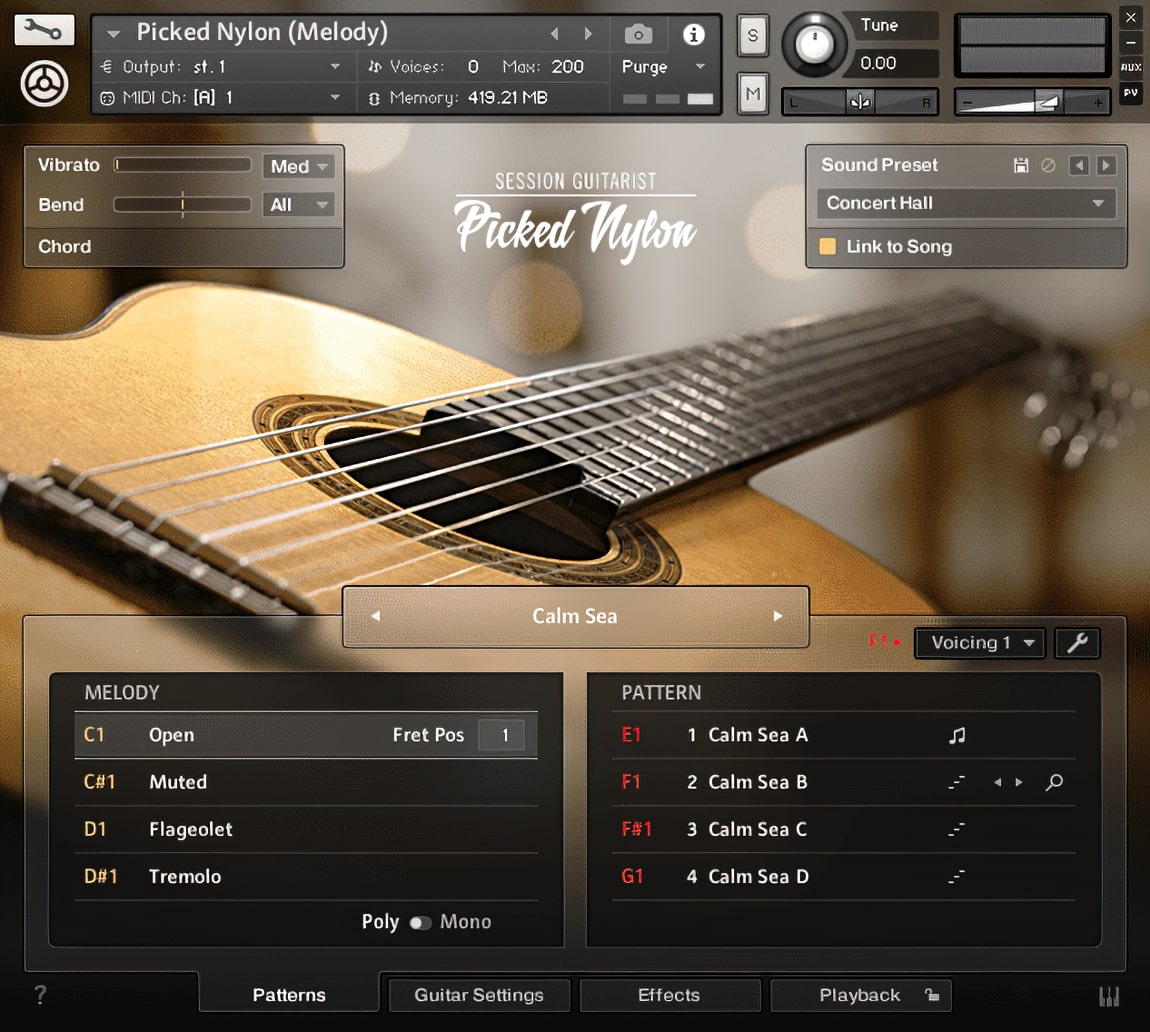
Task: Open voicing settings wrench icon
Action: pos(1077,643)
